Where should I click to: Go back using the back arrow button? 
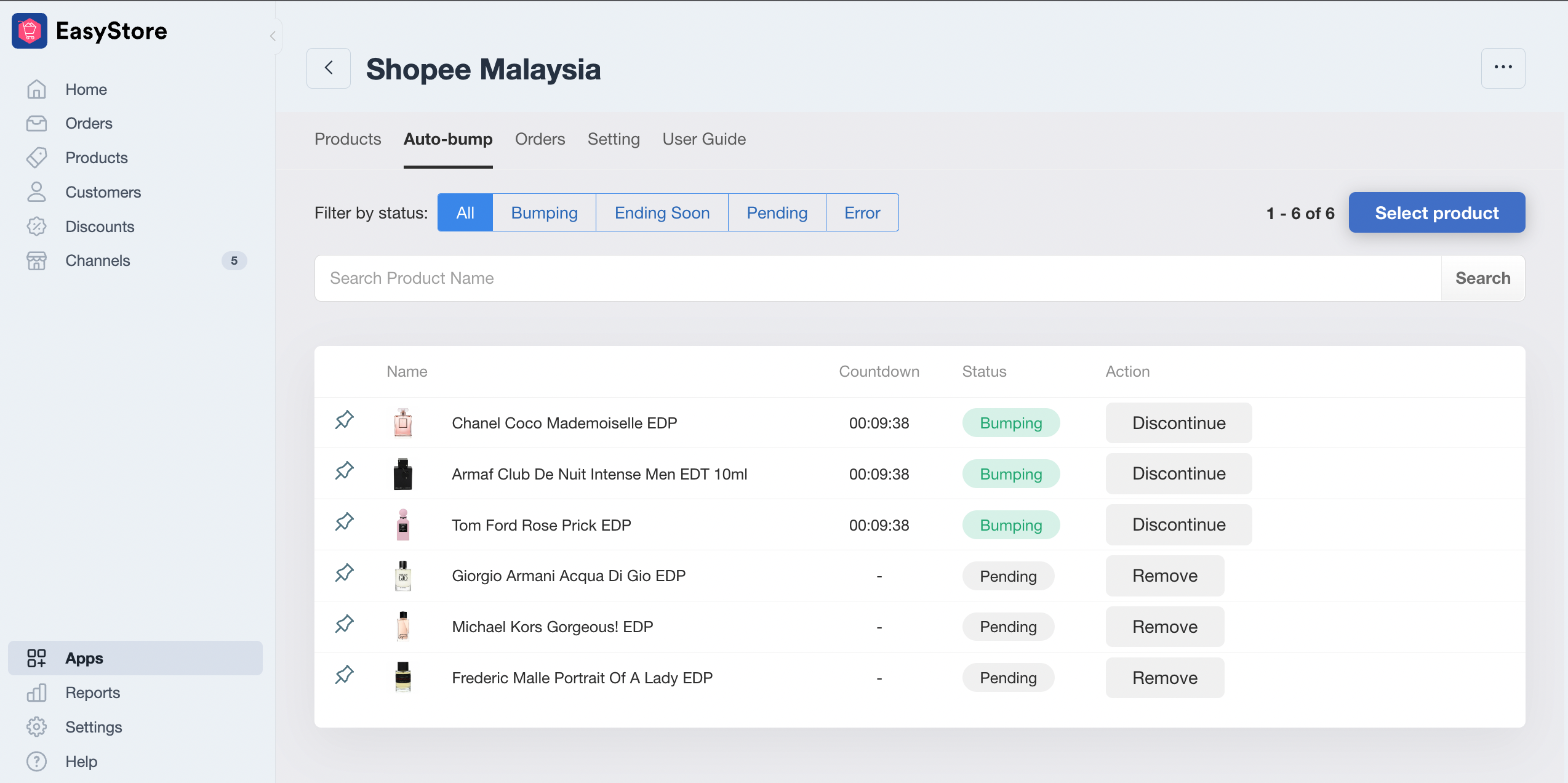click(x=329, y=68)
